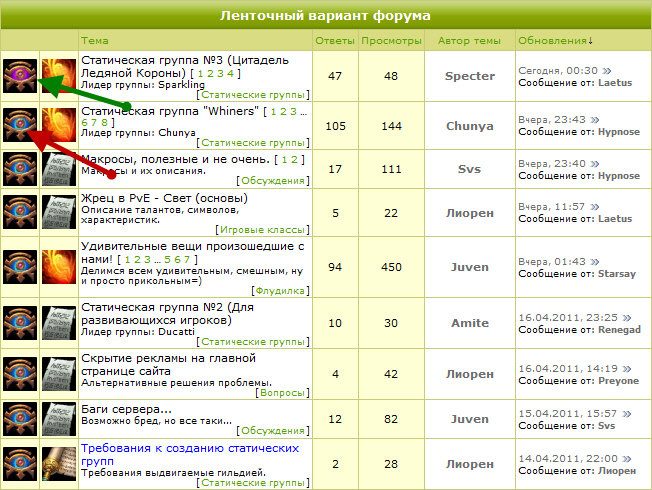Image resolution: width=652 pixels, height=490 pixels.
Task: Sort by the Ответы column header
Action: 334,41
